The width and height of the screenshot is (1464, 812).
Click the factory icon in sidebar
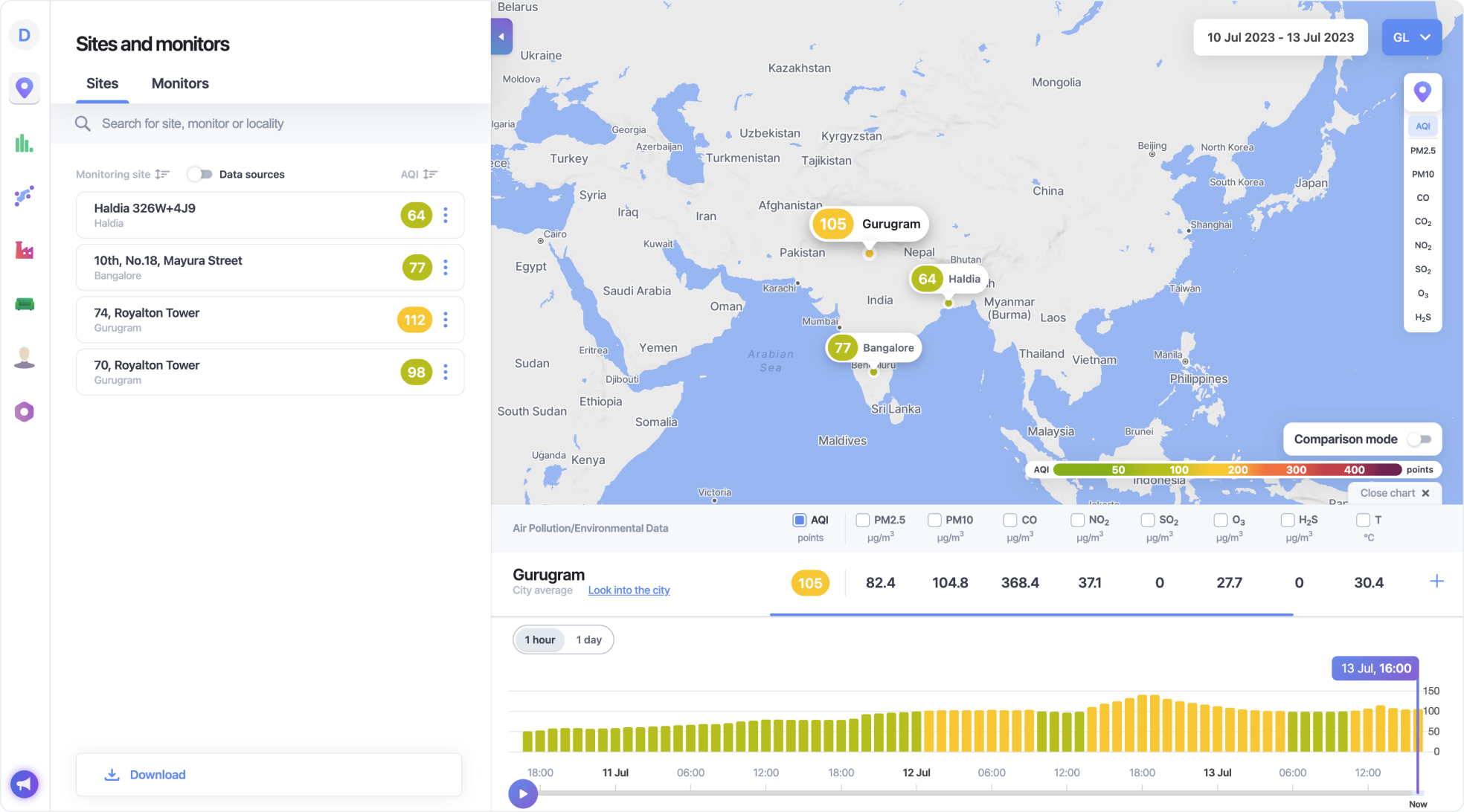25,250
